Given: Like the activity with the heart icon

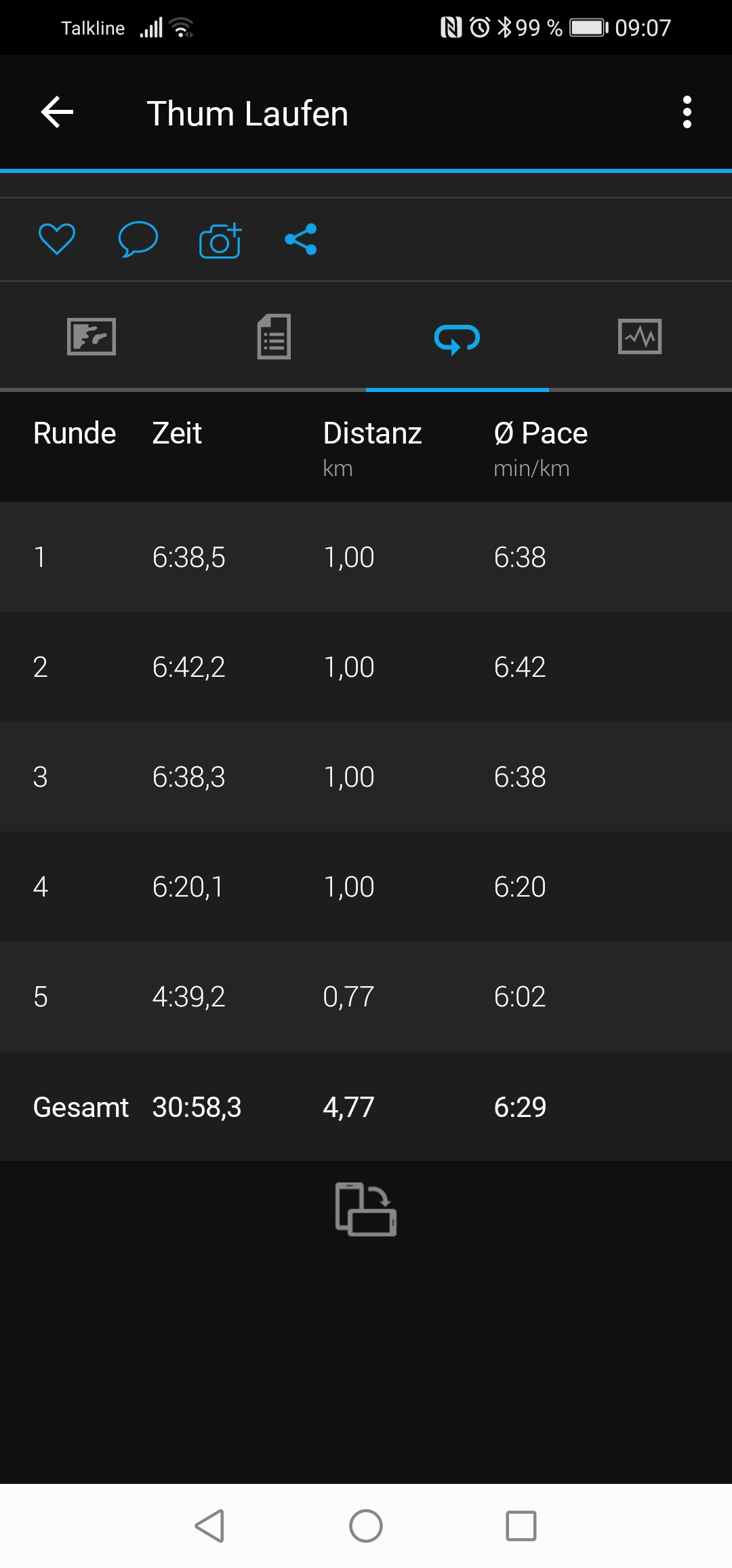Looking at the screenshot, I should click(57, 239).
